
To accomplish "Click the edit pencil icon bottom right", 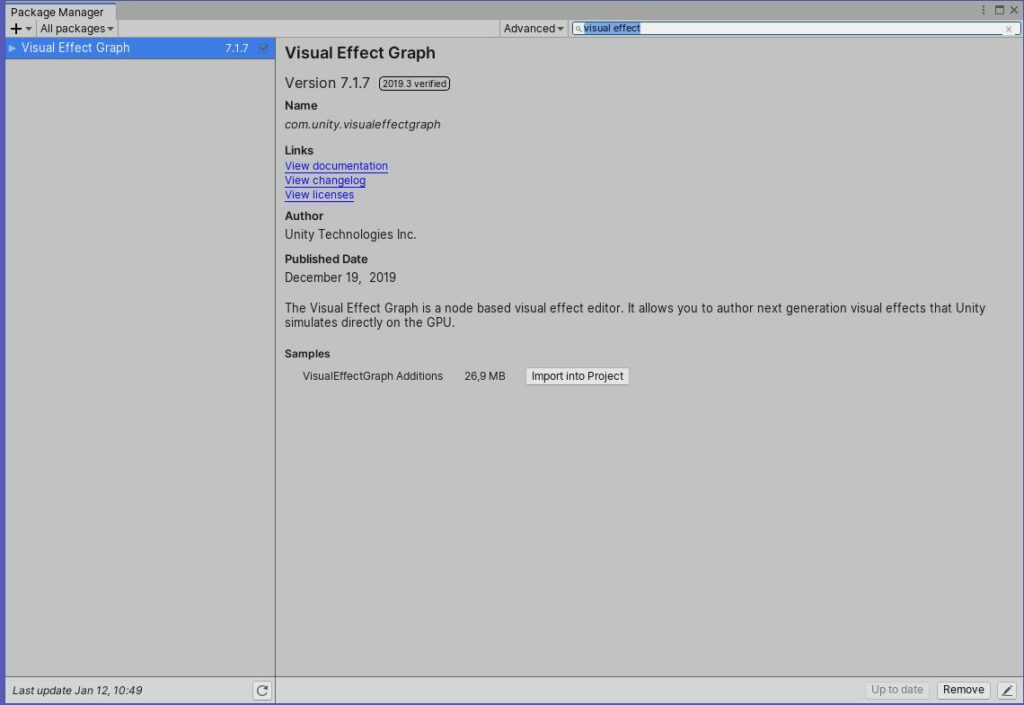I will tap(1006, 689).
